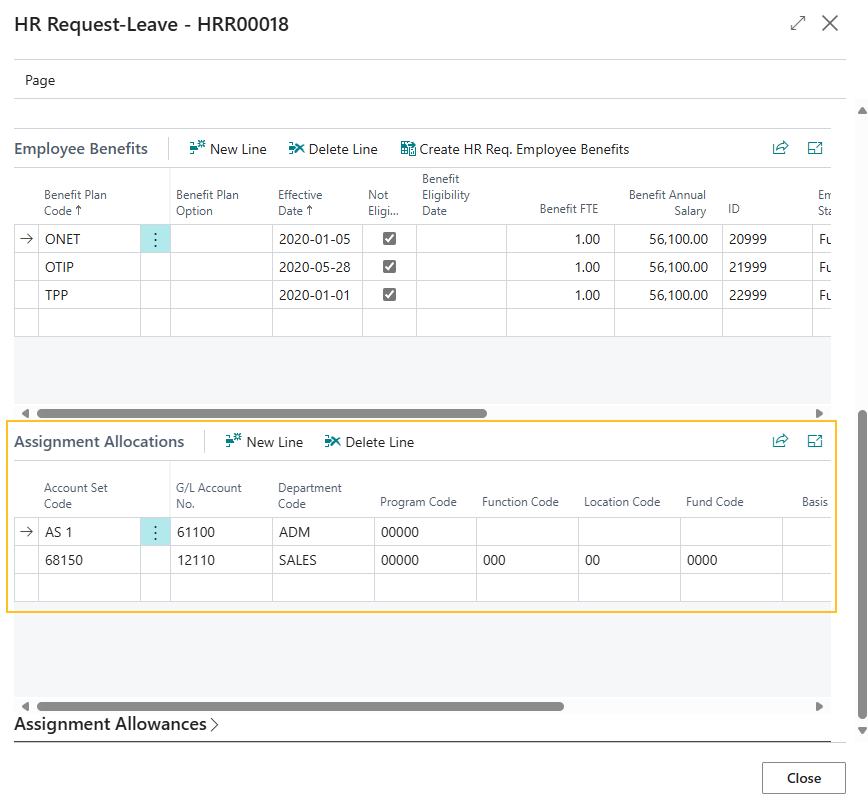
Task: Pop out the Assignment Allocations panel
Action: click(815, 440)
